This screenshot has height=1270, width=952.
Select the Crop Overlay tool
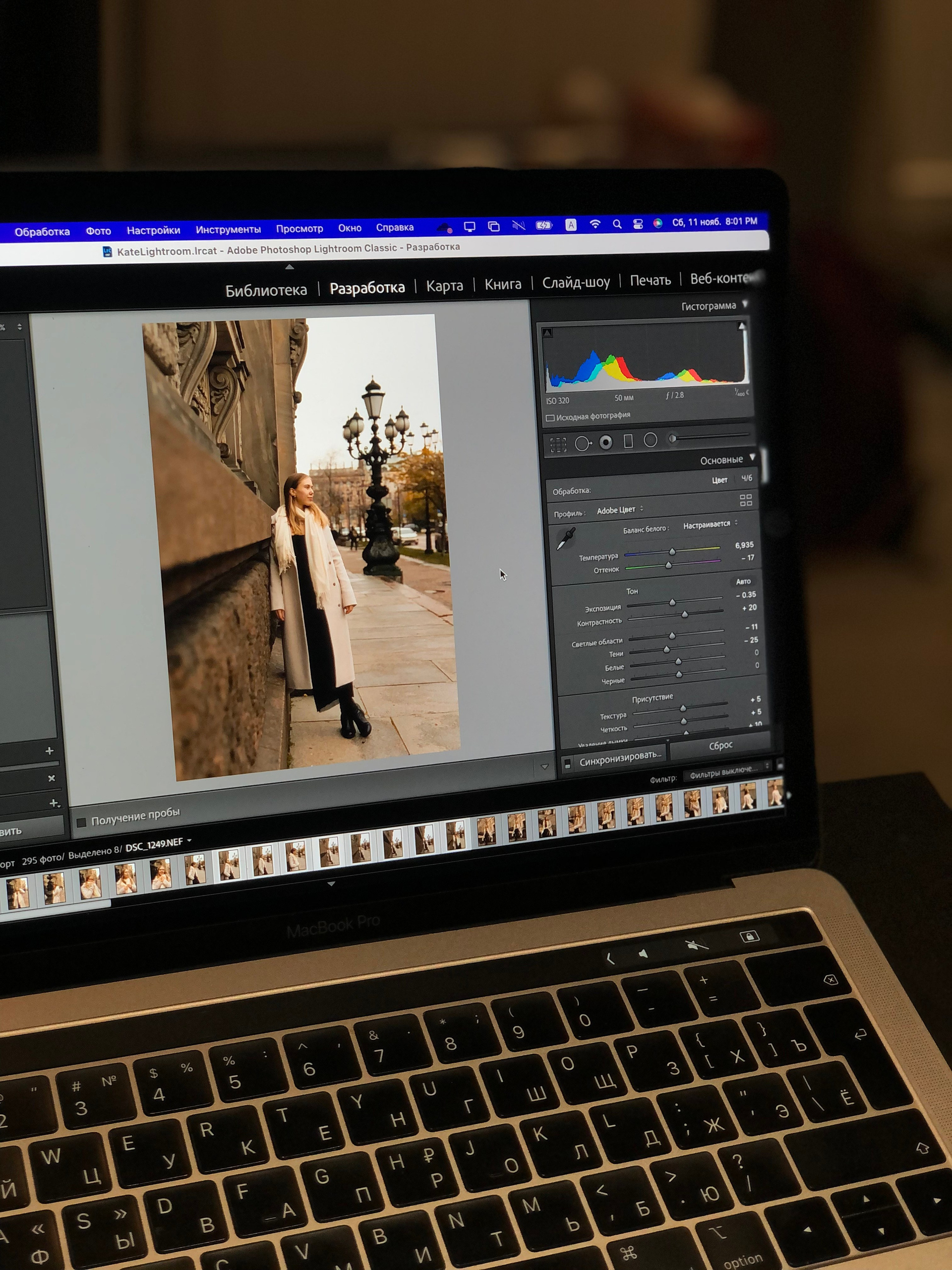(x=558, y=445)
